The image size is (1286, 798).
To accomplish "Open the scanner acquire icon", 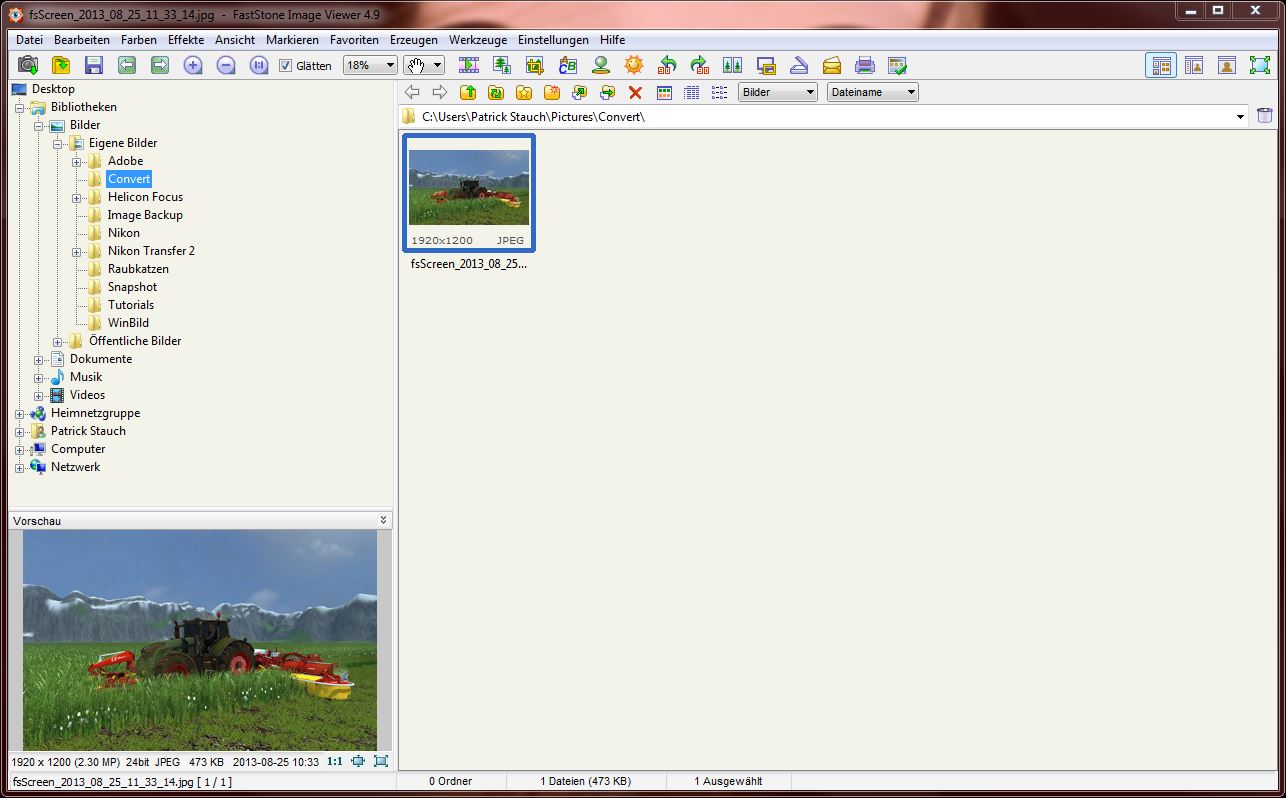I will [799, 65].
